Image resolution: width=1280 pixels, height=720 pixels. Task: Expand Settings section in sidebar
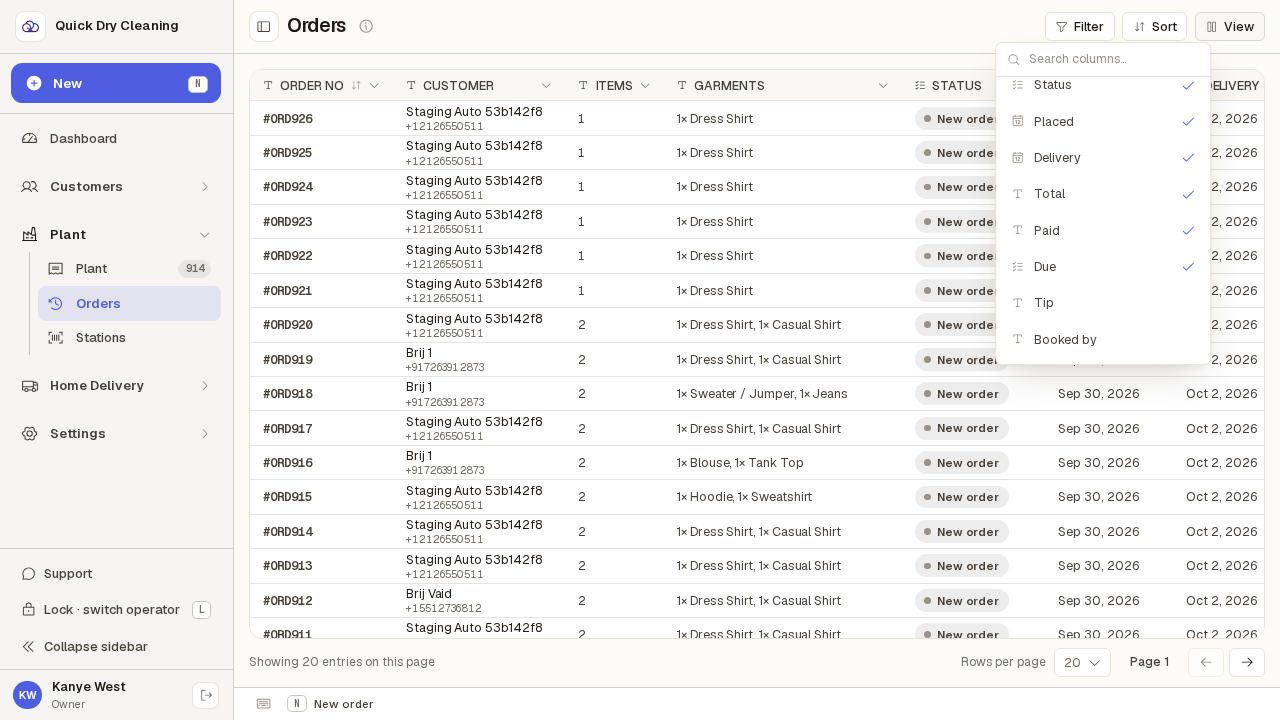116,433
